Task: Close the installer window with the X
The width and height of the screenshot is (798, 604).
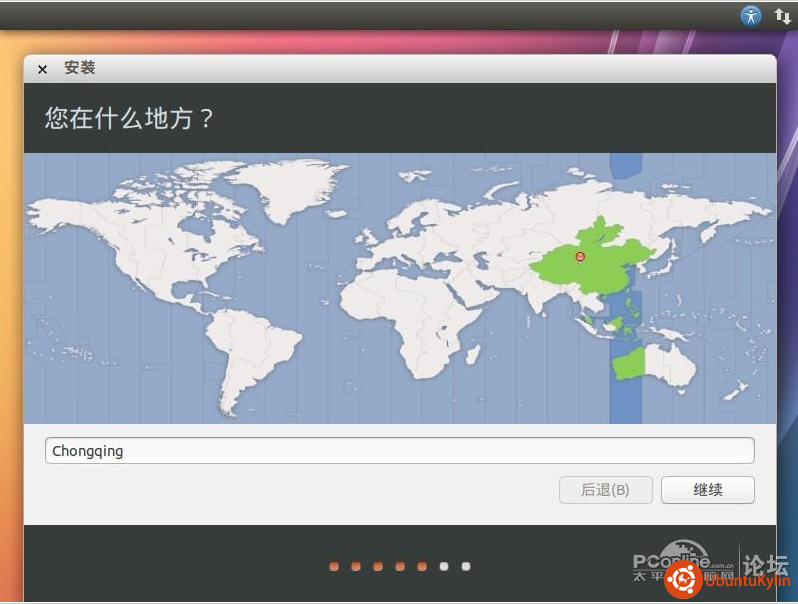Action: (x=42, y=69)
